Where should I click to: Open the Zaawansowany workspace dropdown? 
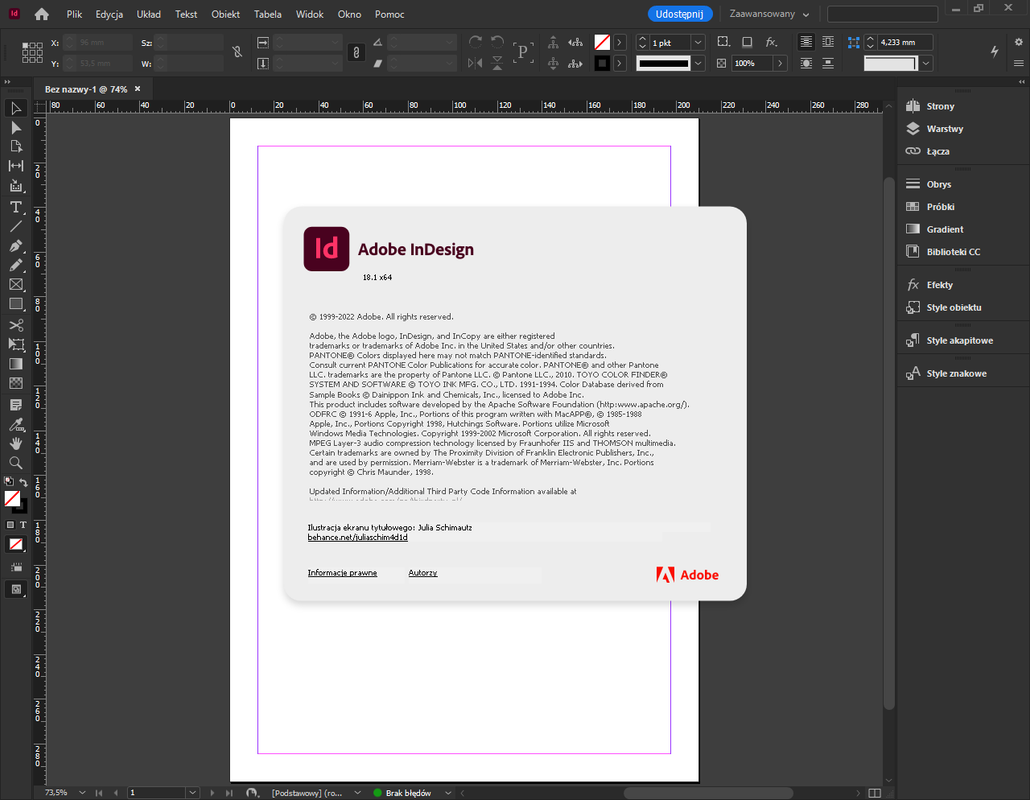pos(769,14)
